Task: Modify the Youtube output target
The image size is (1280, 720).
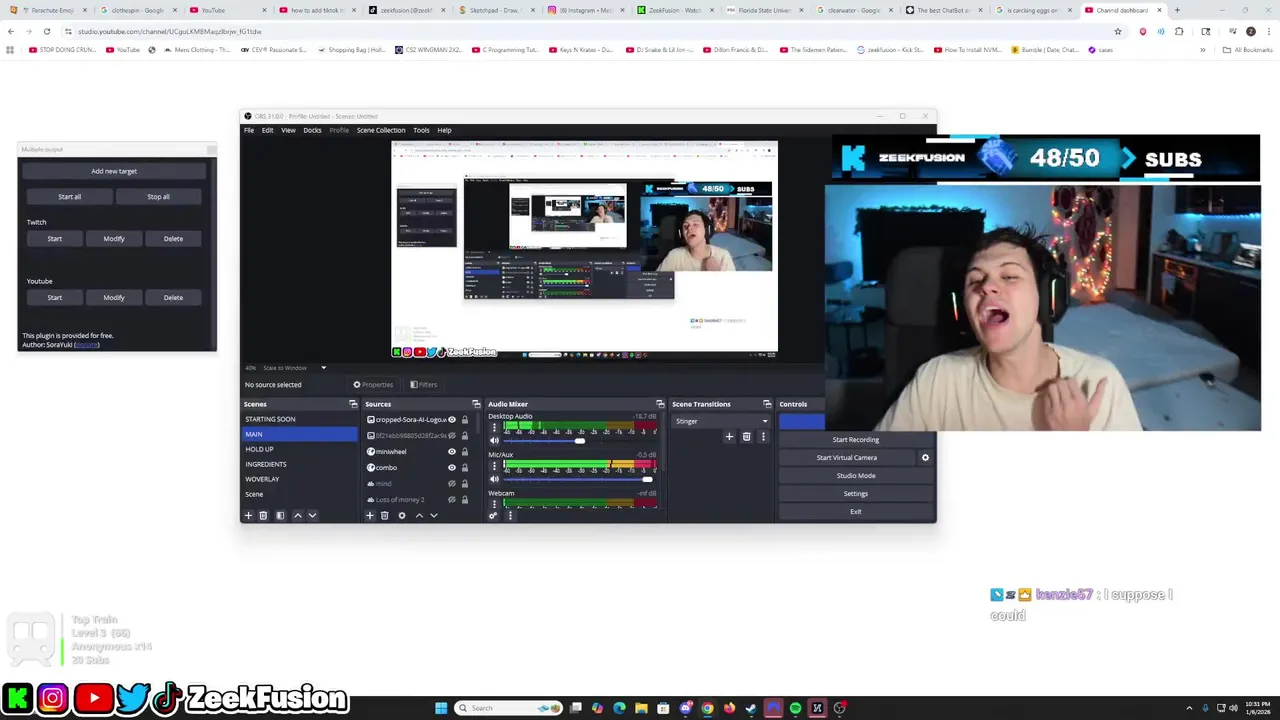Action: (114, 297)
